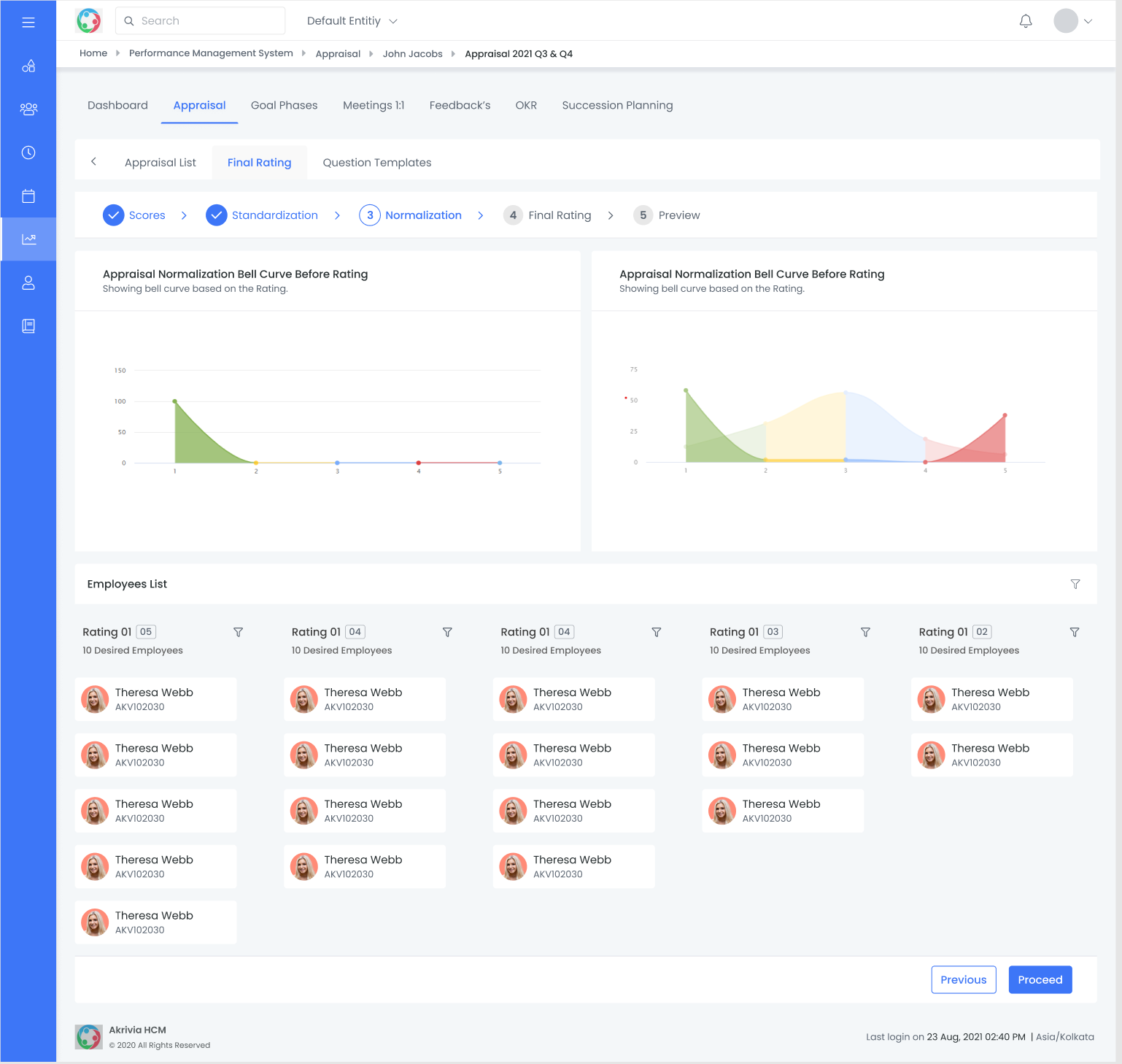Go back using the Previous button

[x=963, y=979]
